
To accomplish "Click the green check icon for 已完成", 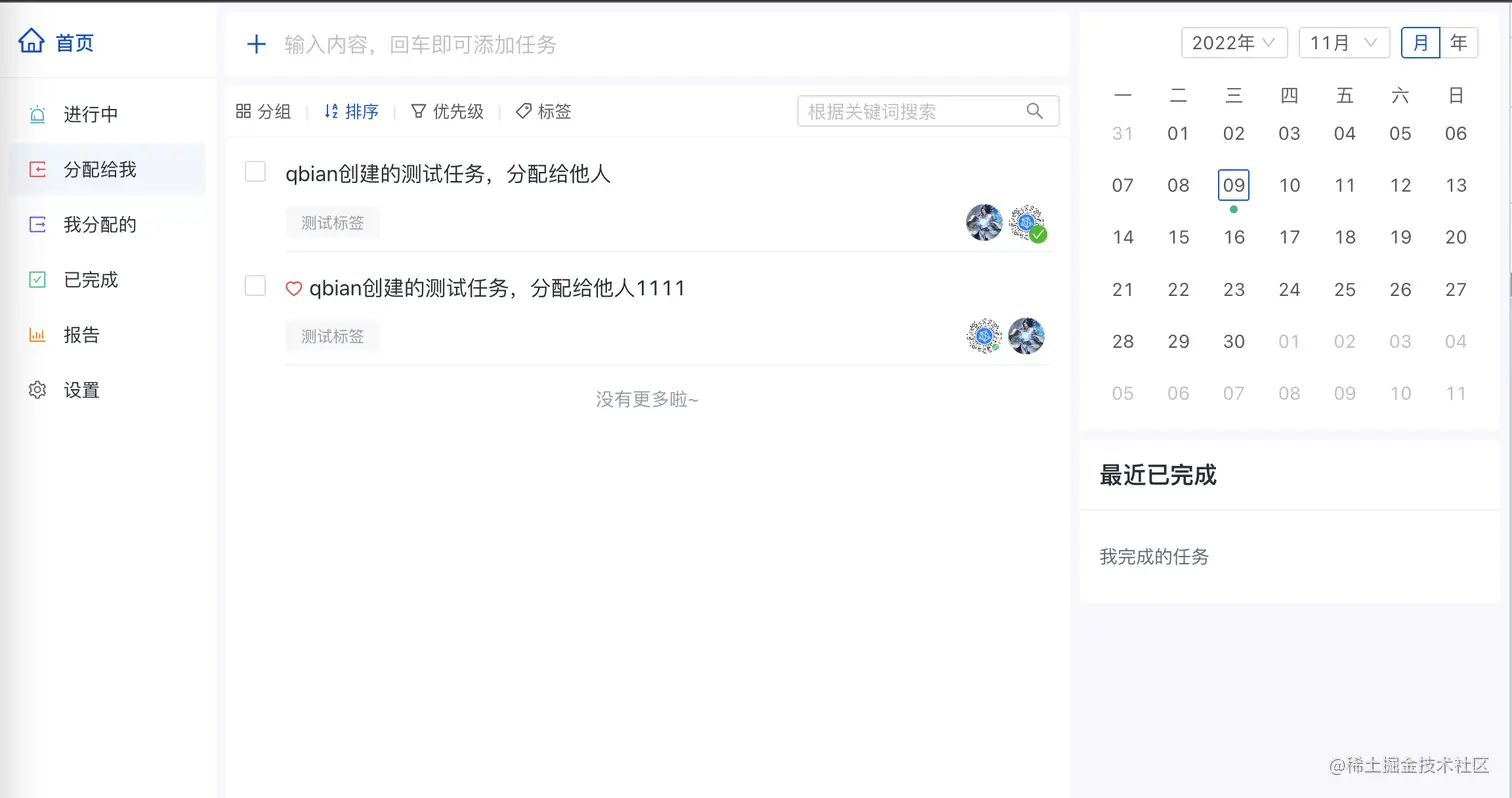I will coord(38,280).
